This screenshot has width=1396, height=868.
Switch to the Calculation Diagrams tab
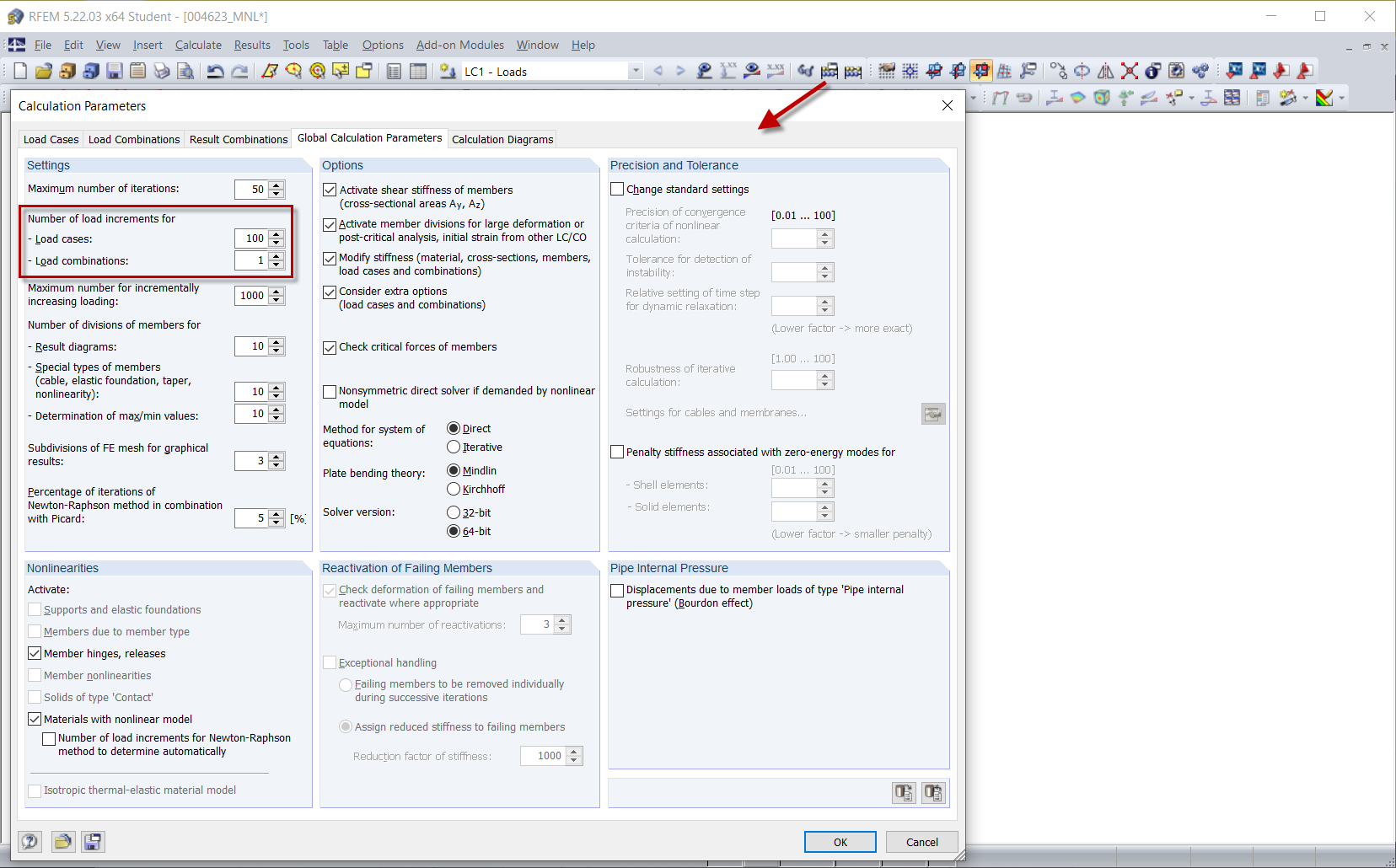tap(502, 138)
